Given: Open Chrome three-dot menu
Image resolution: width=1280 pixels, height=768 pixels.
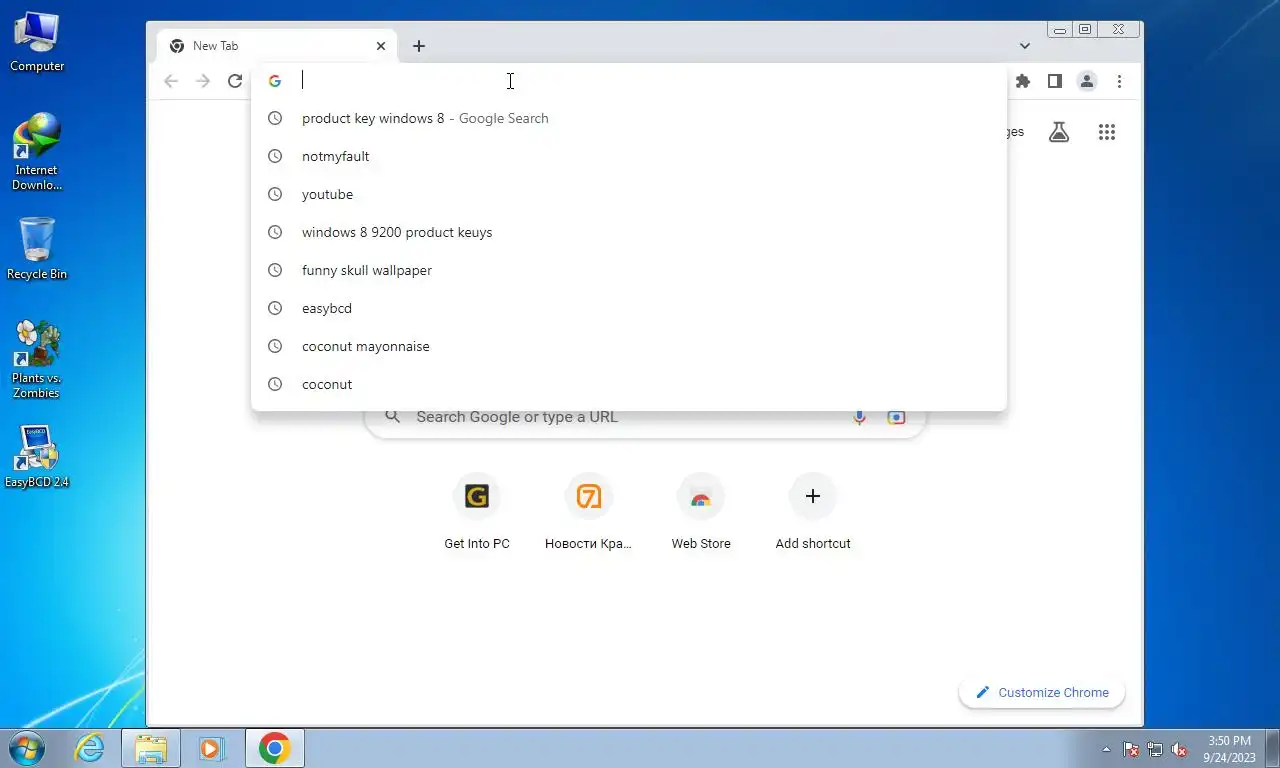Looking at the screenshot, I should (x=1120, y=81).
